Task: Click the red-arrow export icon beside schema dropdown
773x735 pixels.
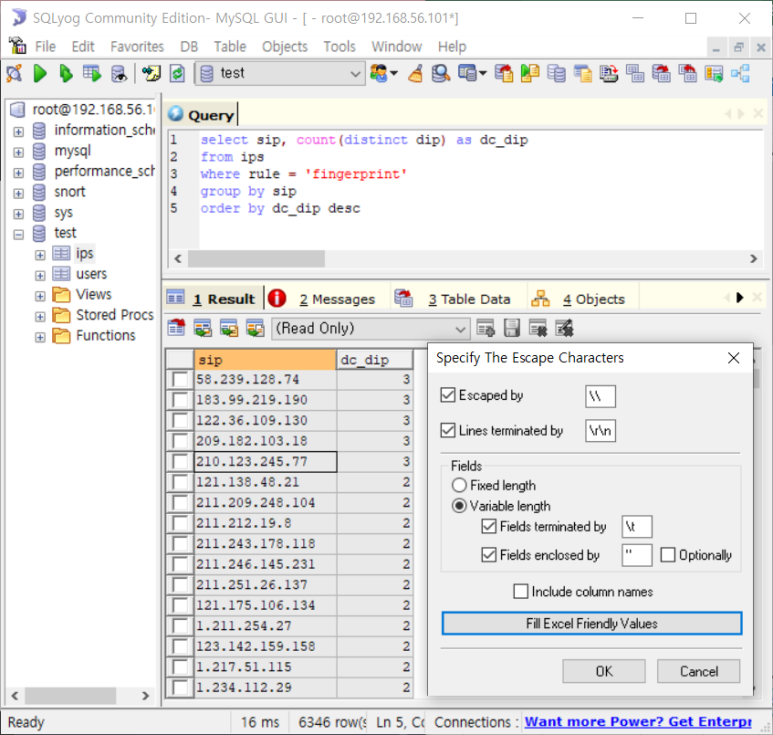Action: tap(503, 74)
